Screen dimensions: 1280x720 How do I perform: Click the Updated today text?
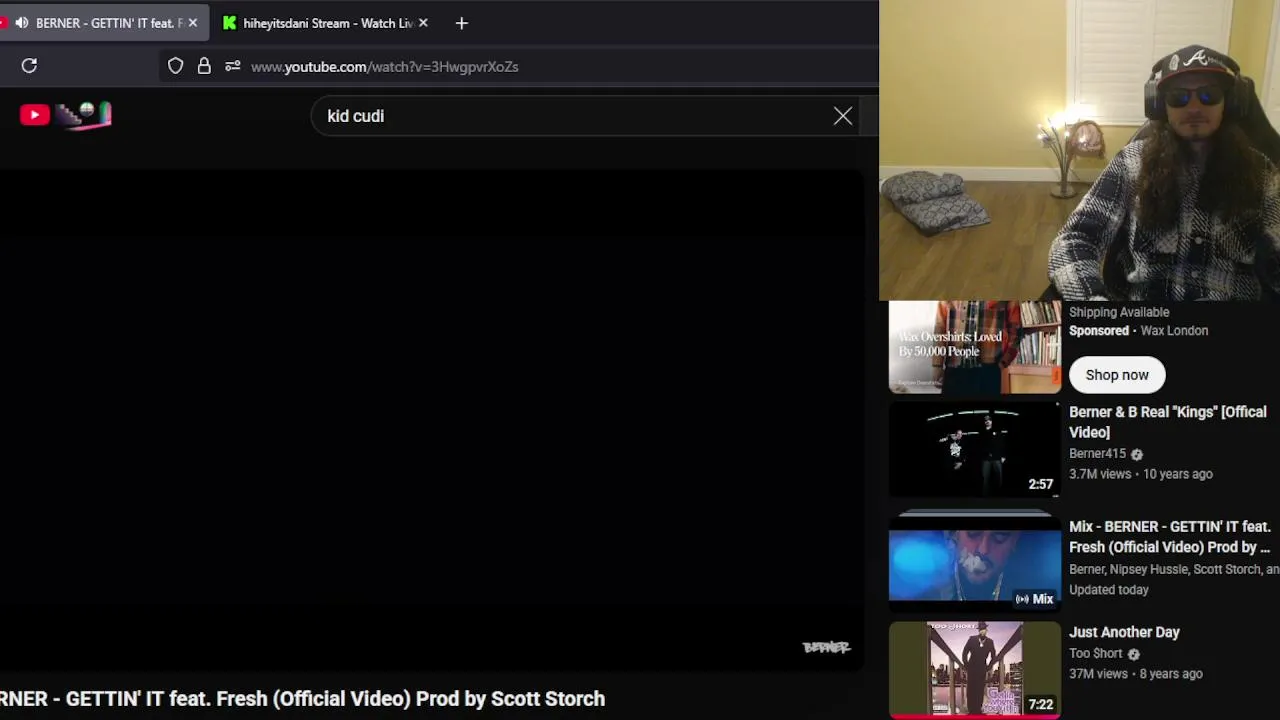[x=1109, y=590]
